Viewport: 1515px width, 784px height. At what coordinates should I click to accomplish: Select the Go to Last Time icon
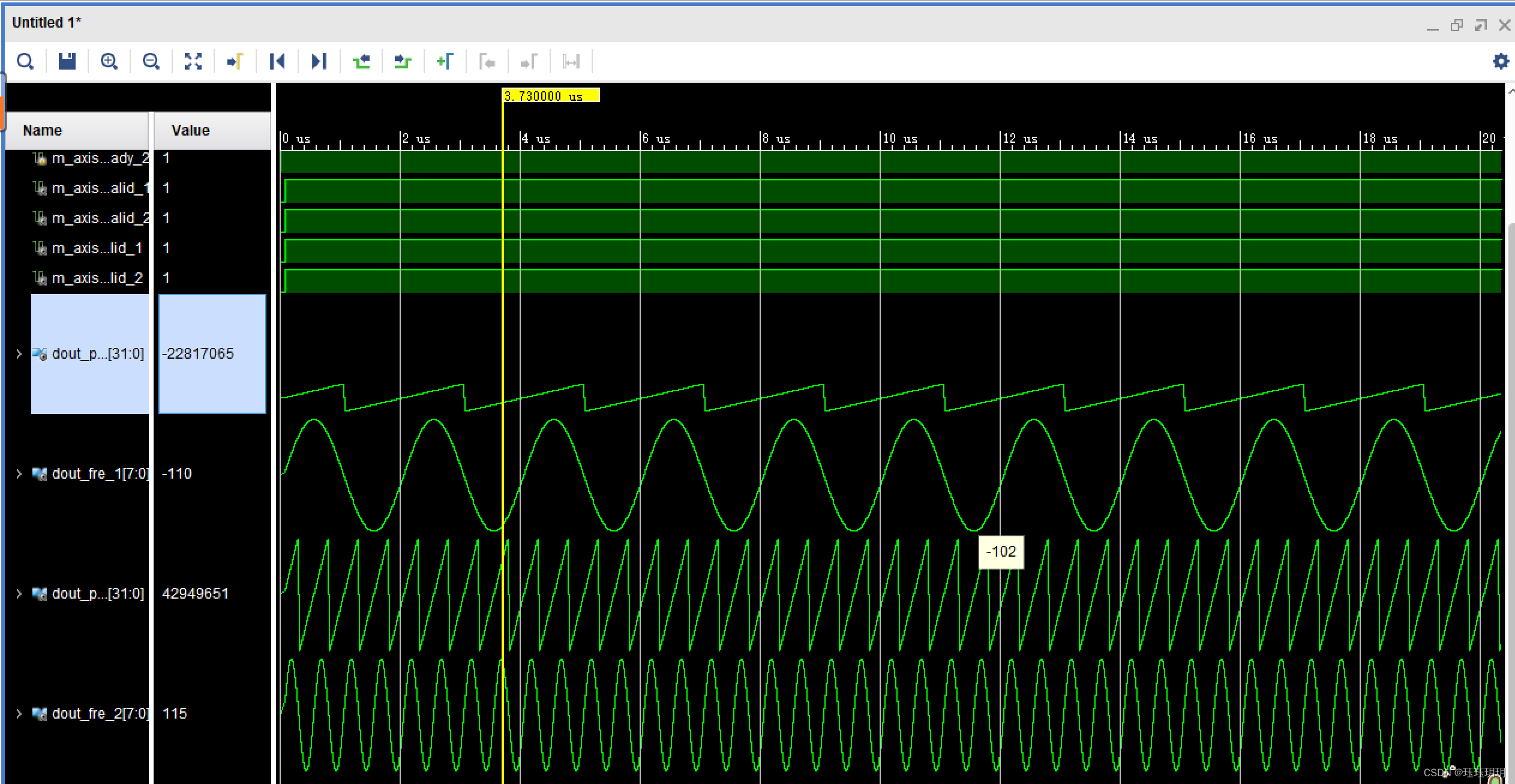(x=319, y=61)
